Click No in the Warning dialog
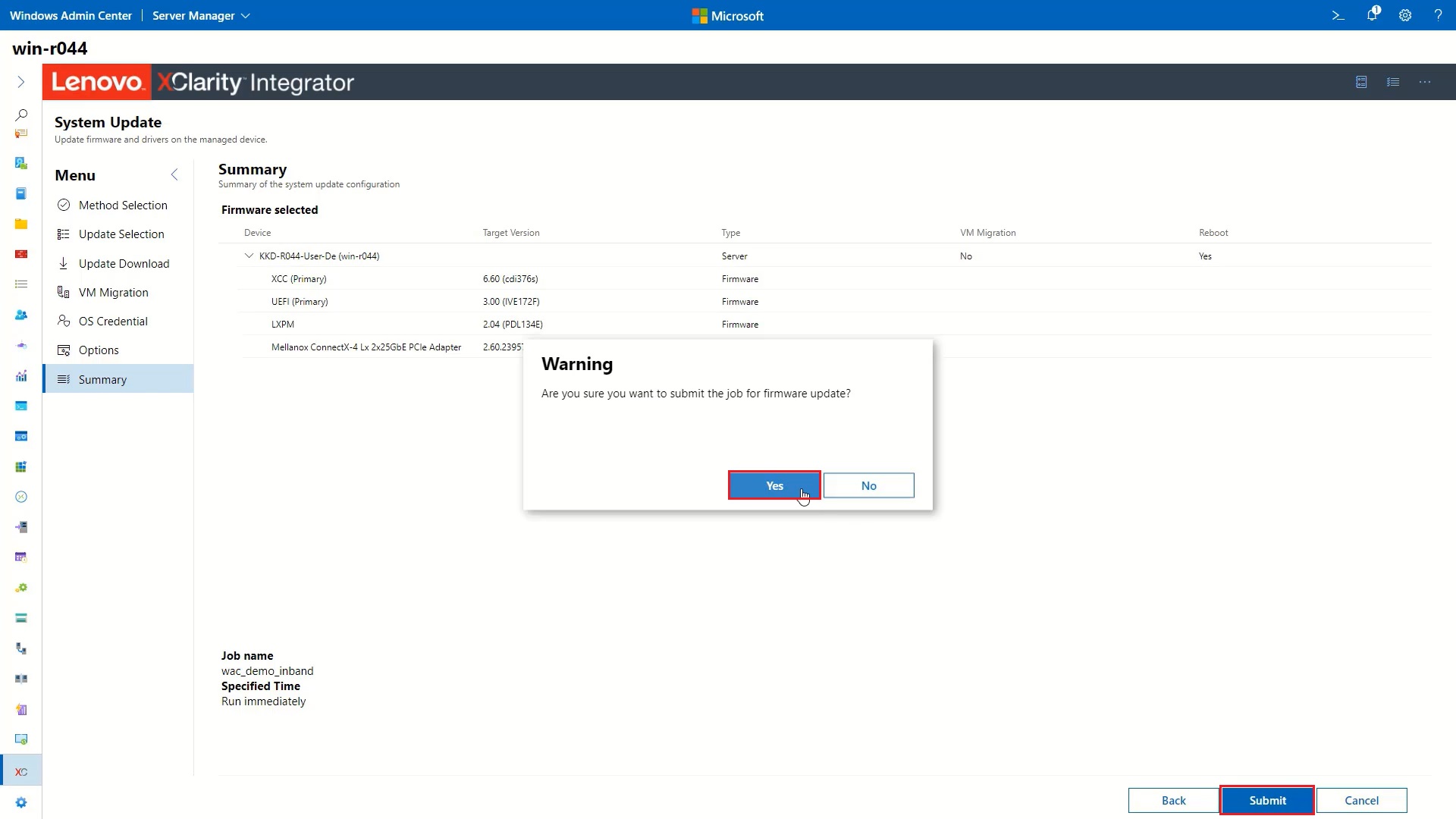 (869, 485)
